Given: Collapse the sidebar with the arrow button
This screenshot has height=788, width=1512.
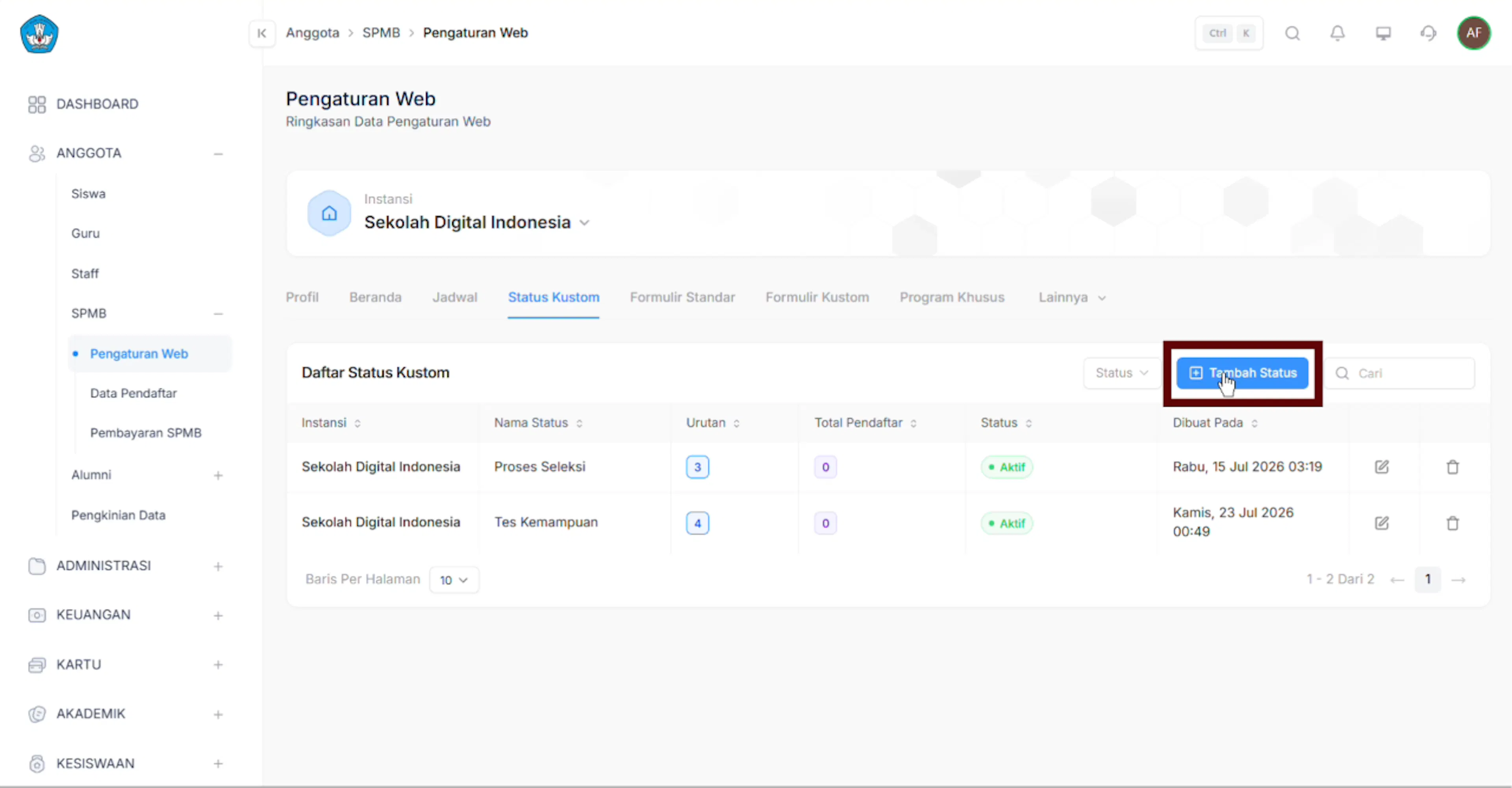Looking at the screenshot, I should 262,33.
